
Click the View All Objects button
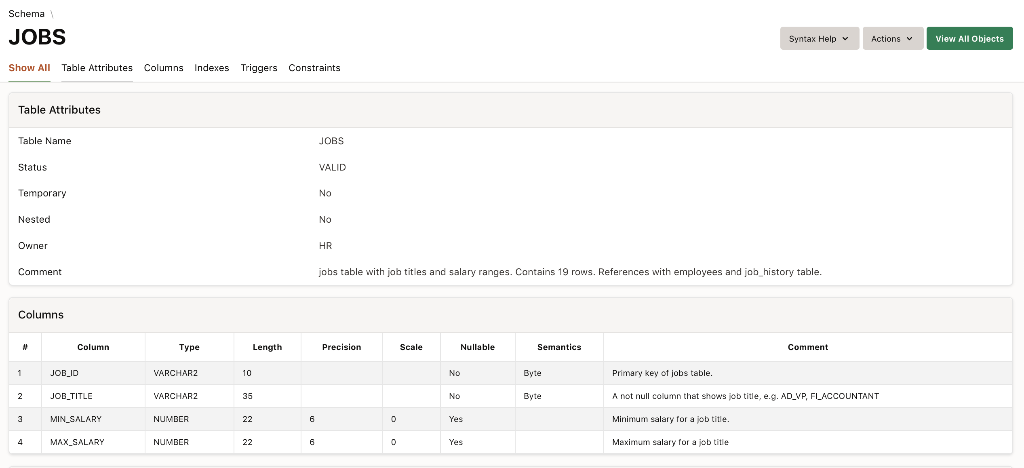click(x=969, y=39)
